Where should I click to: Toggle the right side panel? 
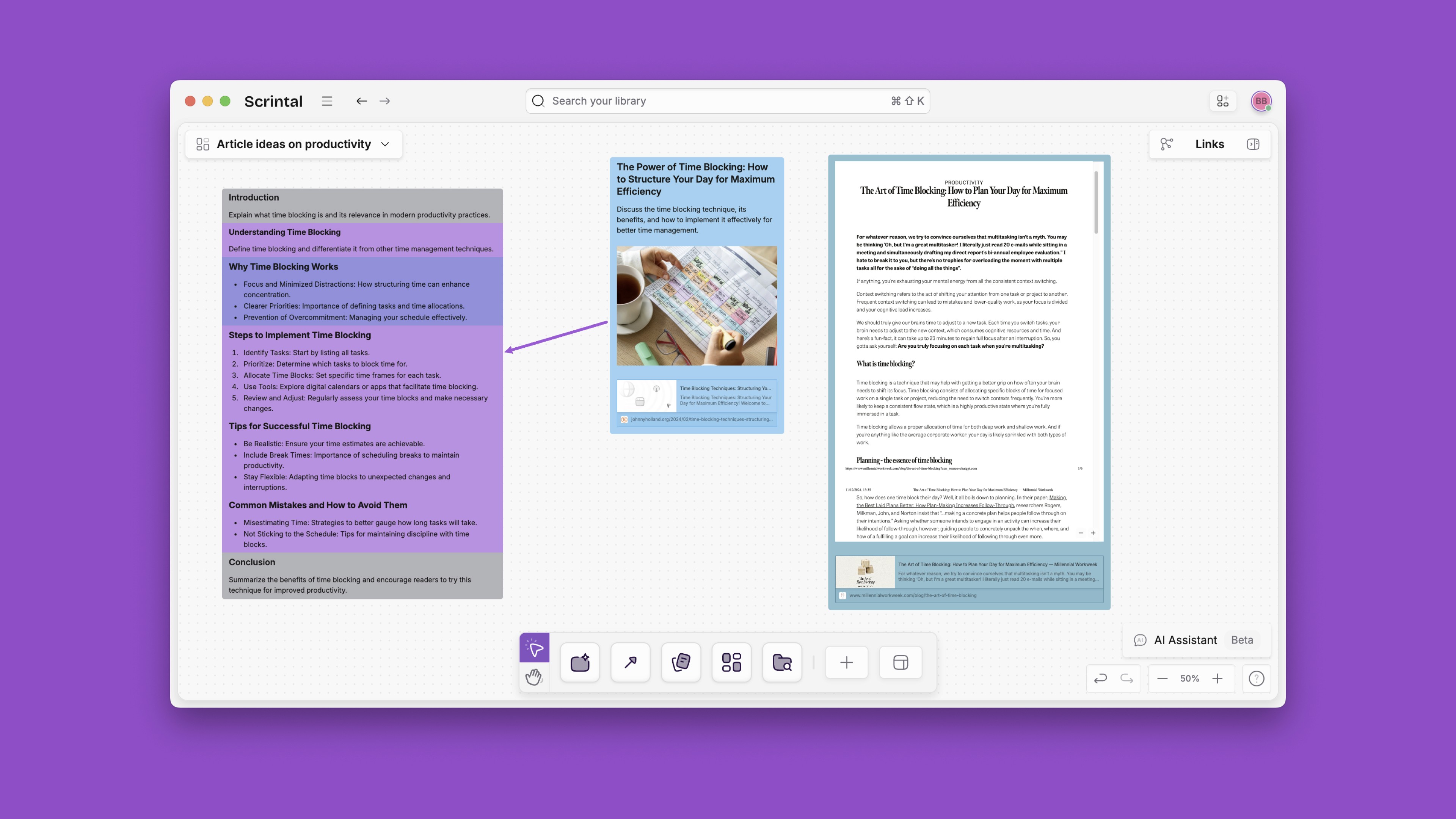(1253, 144)
